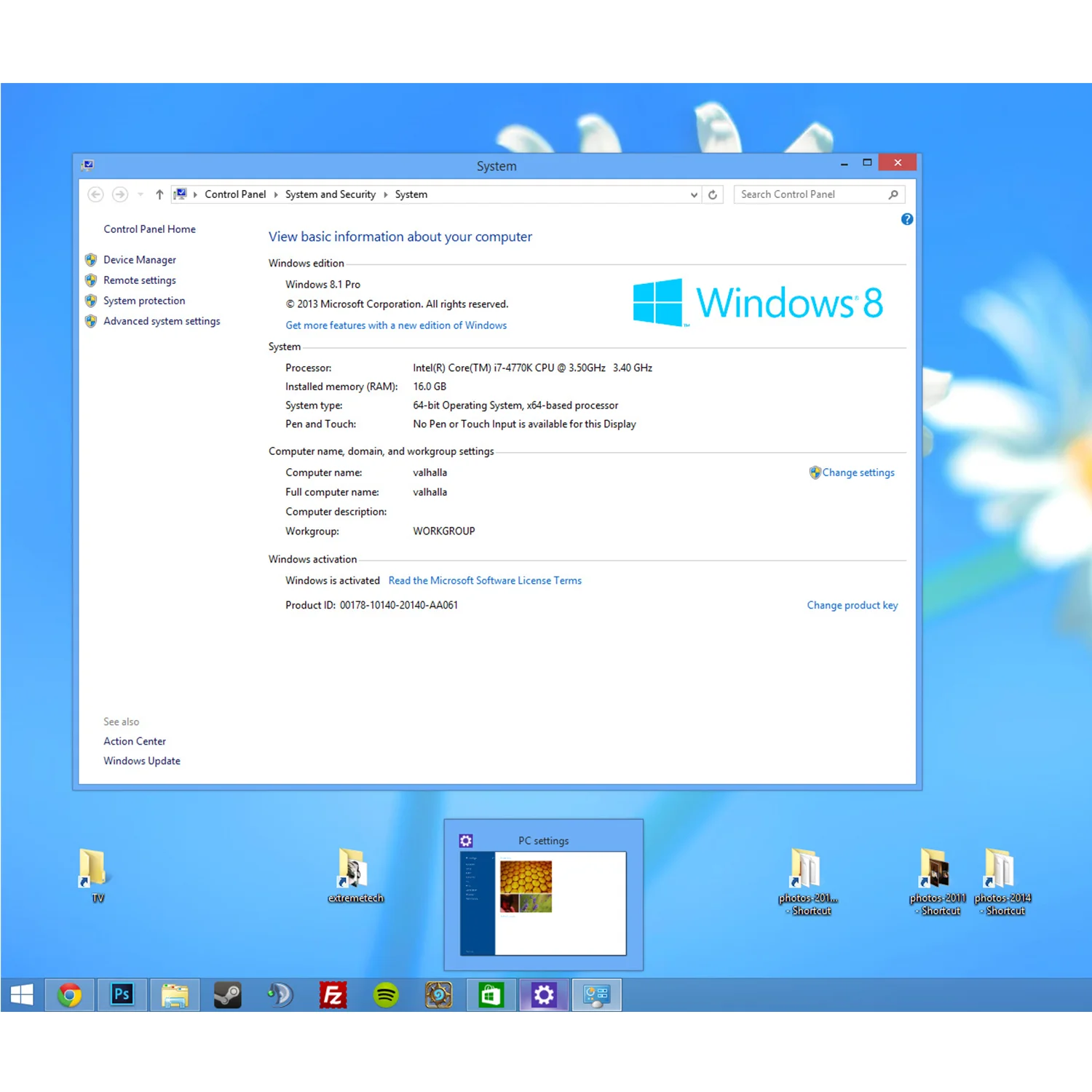This screenshot has width=1092, height=1092.
Task: Read the Microsoft Software License Terms
Action: pyautogui.click(x=485, y=580)
